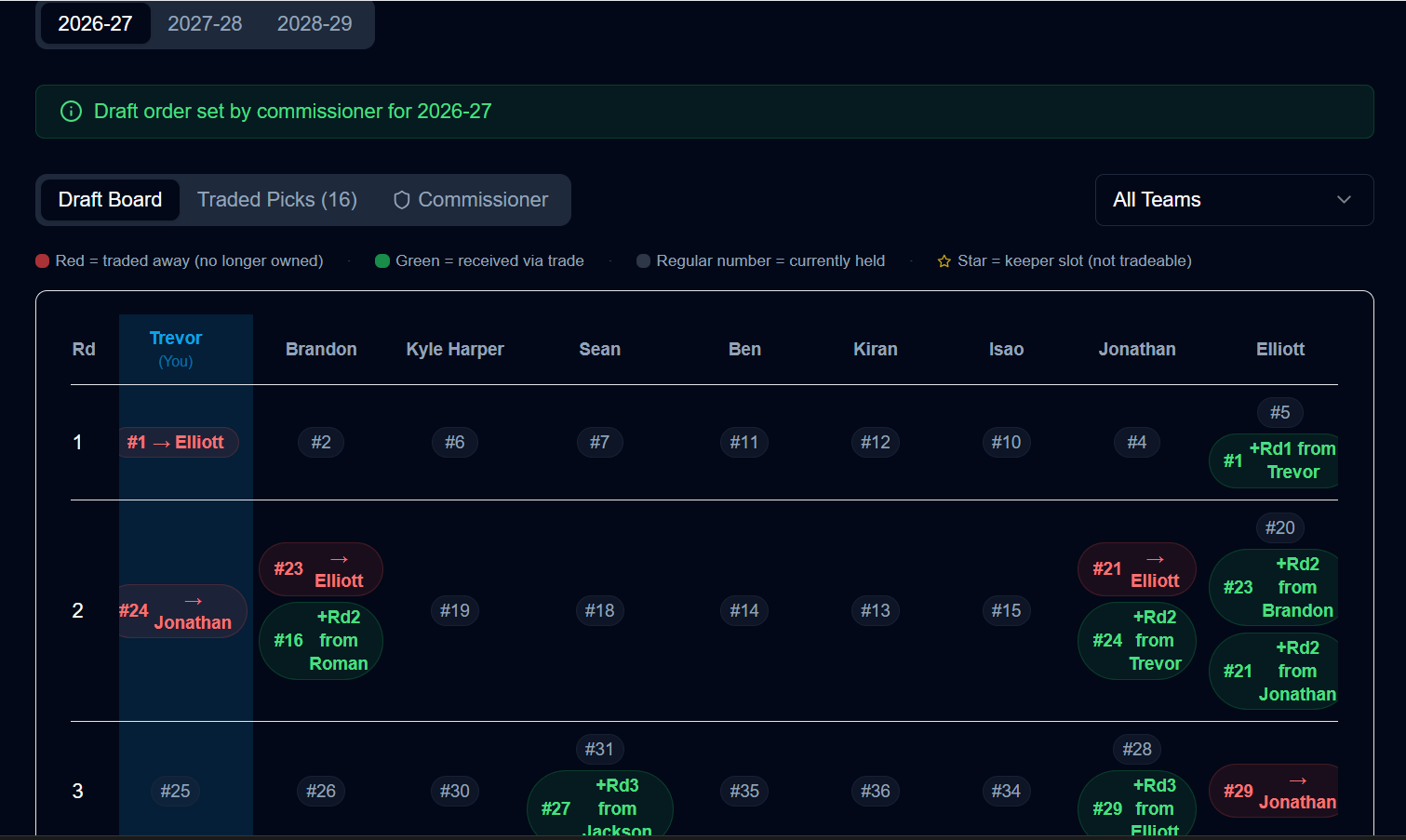Click the green received-via-trade legend dot
The image size is (1406, 840).
(x=382, y=261)
